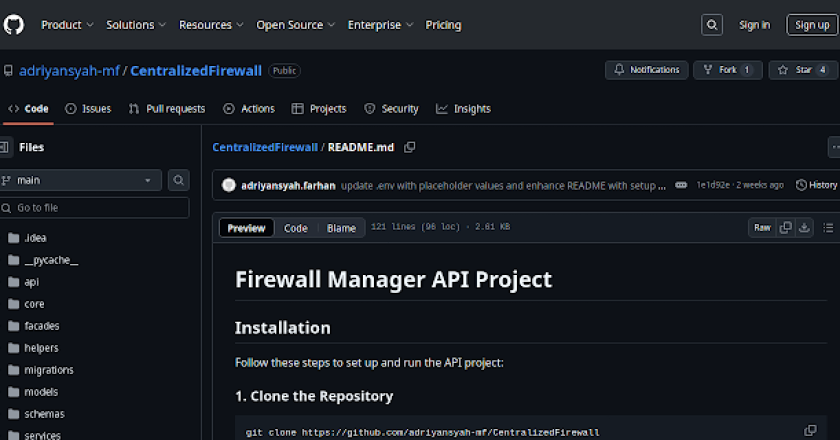The image size is (840, 440).
Task: Download the raw README file
Action: [804, 228]
